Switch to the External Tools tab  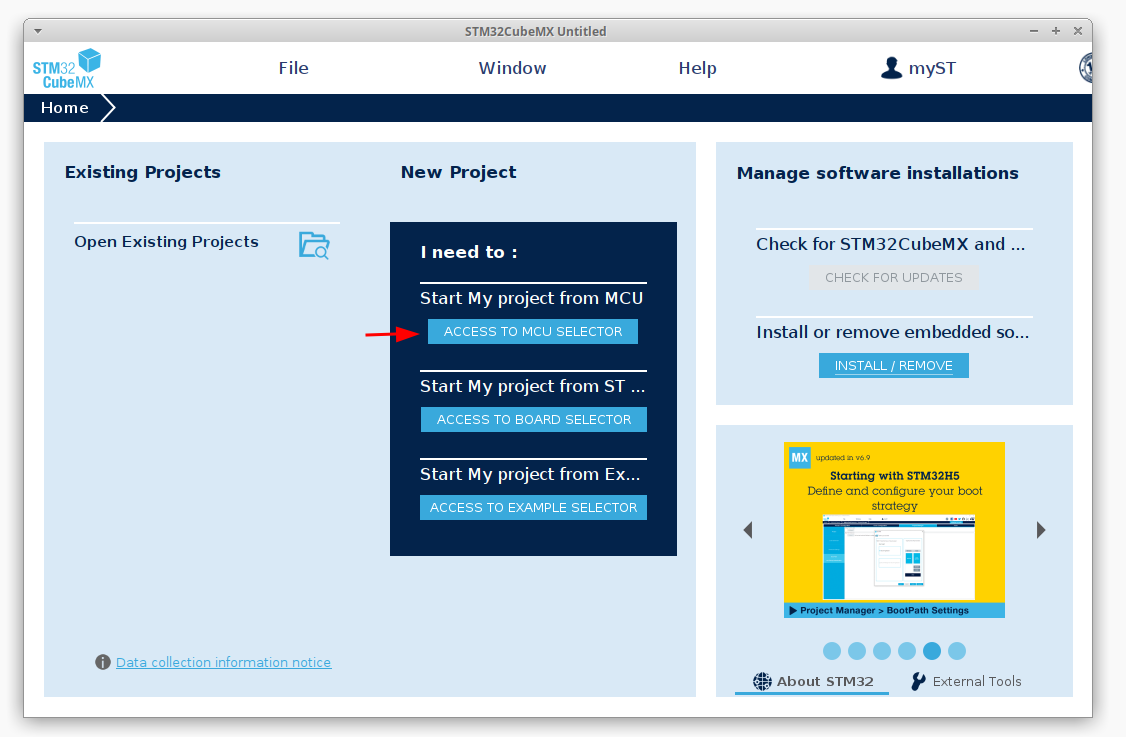click(x=966, y=682)
